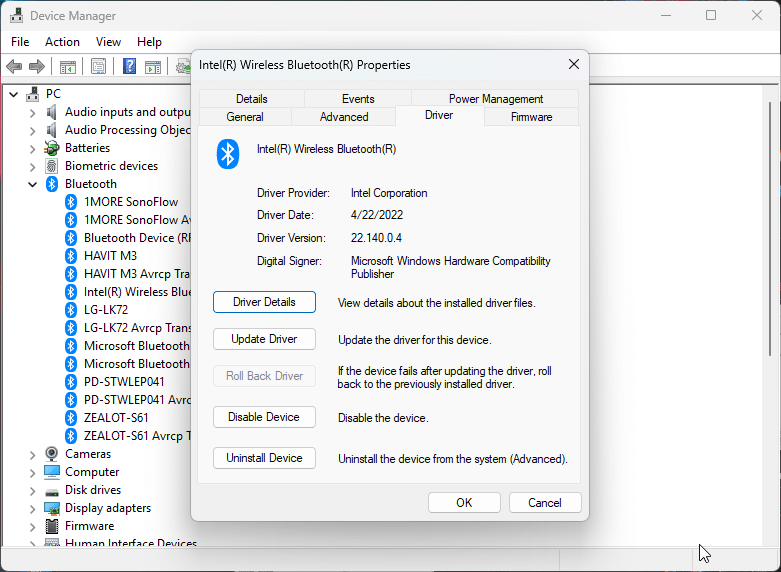
Task: Click OK in the Properties dialog
Action: click(x=464, y=503)
